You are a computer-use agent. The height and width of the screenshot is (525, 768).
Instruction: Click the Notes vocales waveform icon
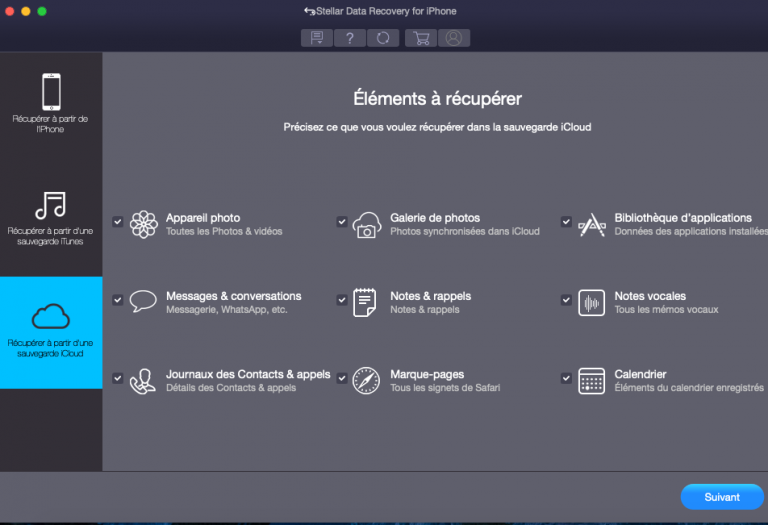591,302
